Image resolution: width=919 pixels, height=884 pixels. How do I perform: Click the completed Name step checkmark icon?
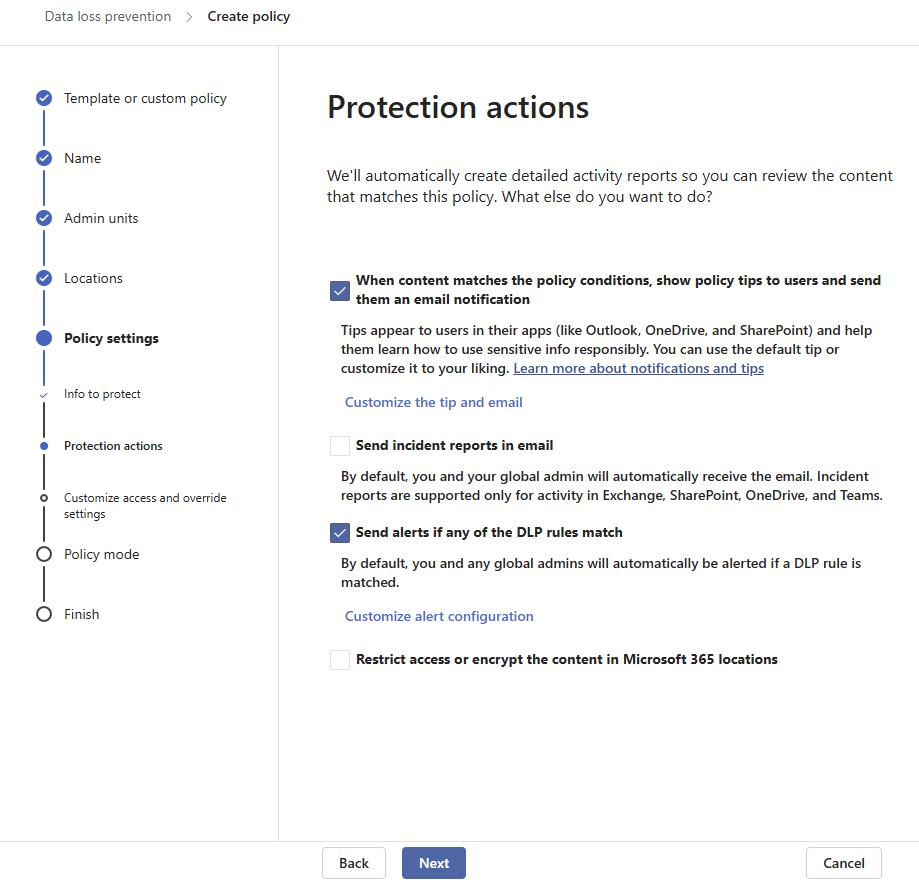(44, 158)
